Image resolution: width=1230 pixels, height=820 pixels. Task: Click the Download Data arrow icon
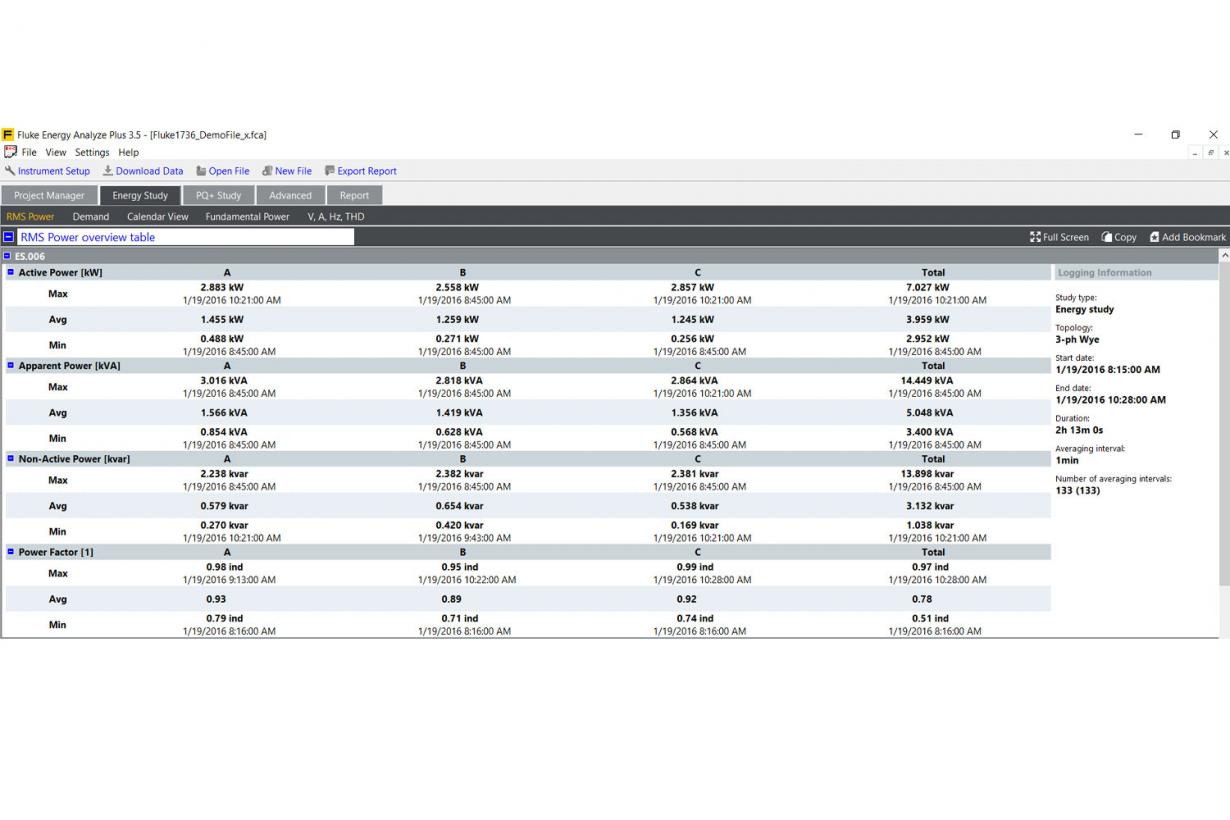tap(108, 171)
